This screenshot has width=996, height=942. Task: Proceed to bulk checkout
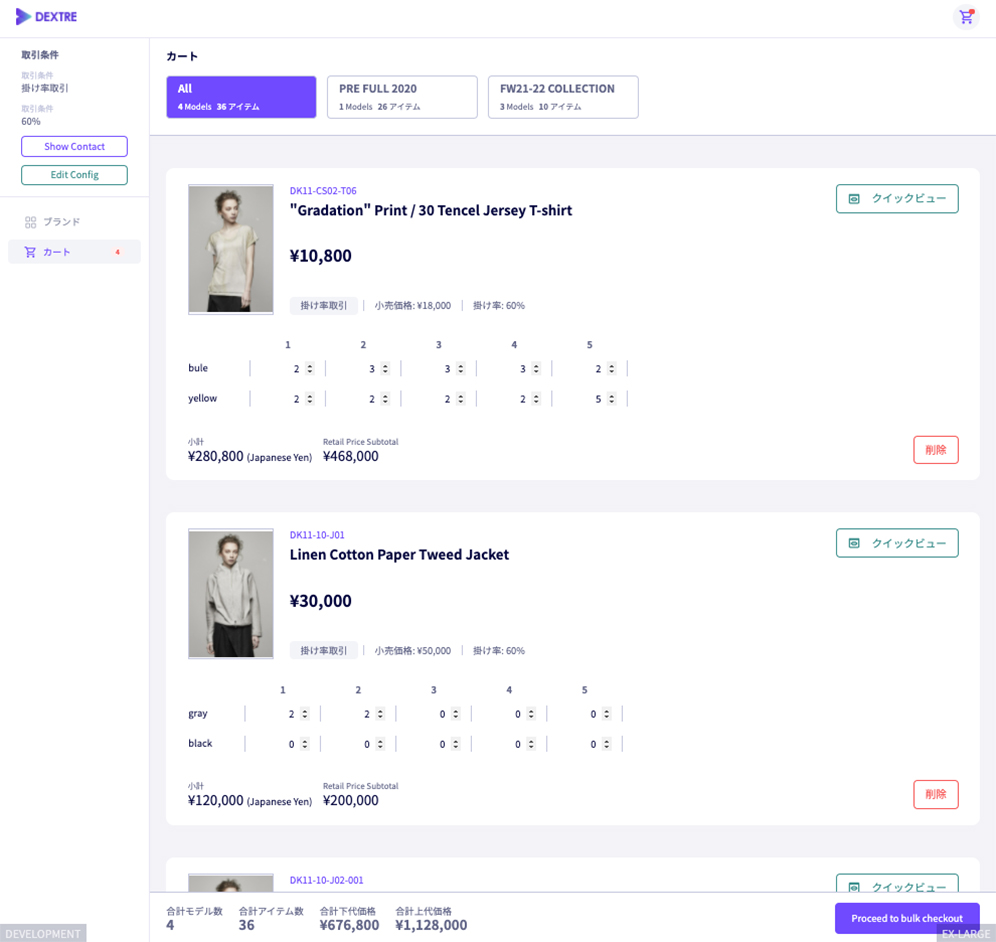(907, 918)
